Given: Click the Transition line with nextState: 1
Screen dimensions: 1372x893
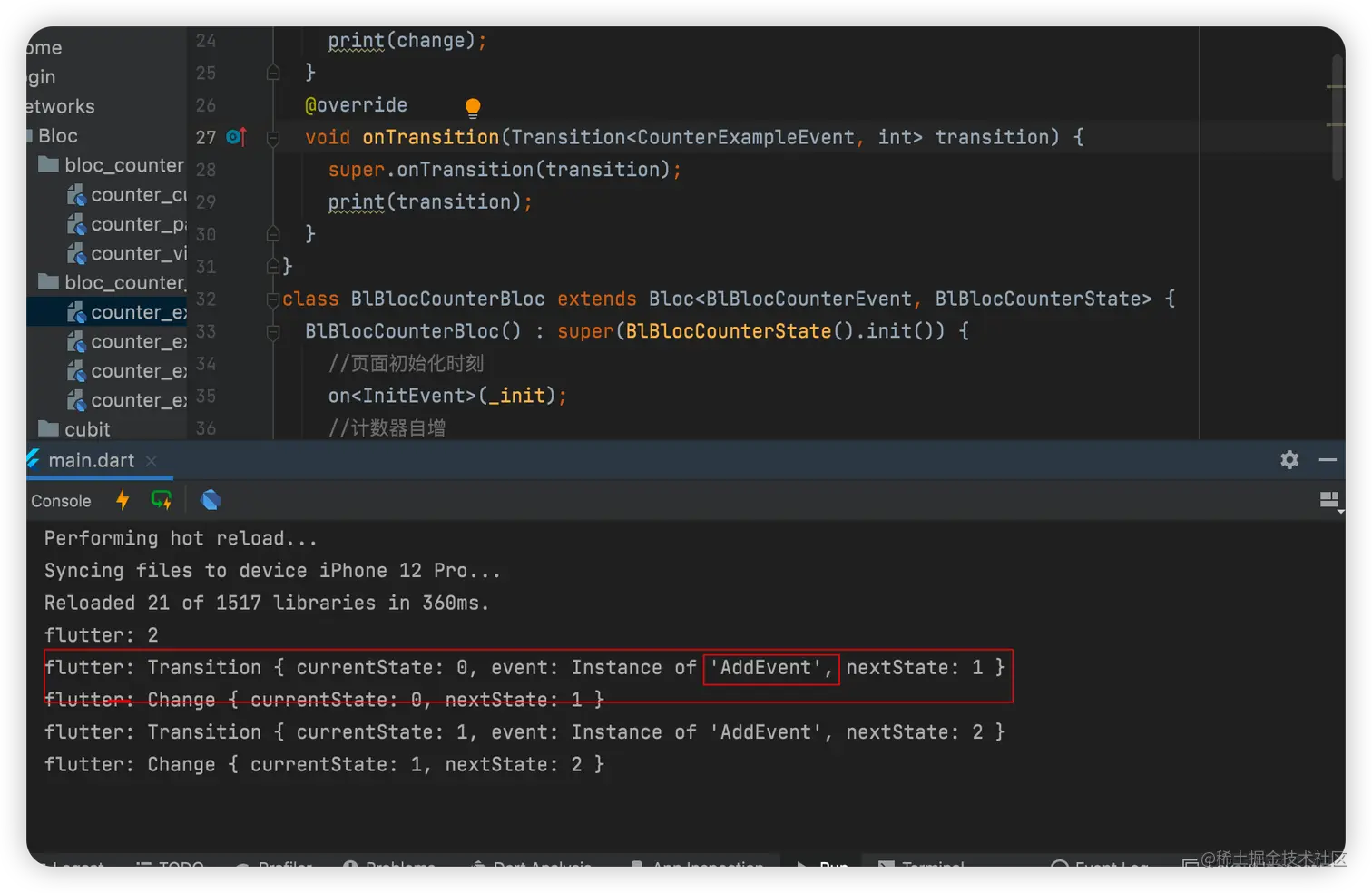Looking at the screenshot, I should point(525,668).
